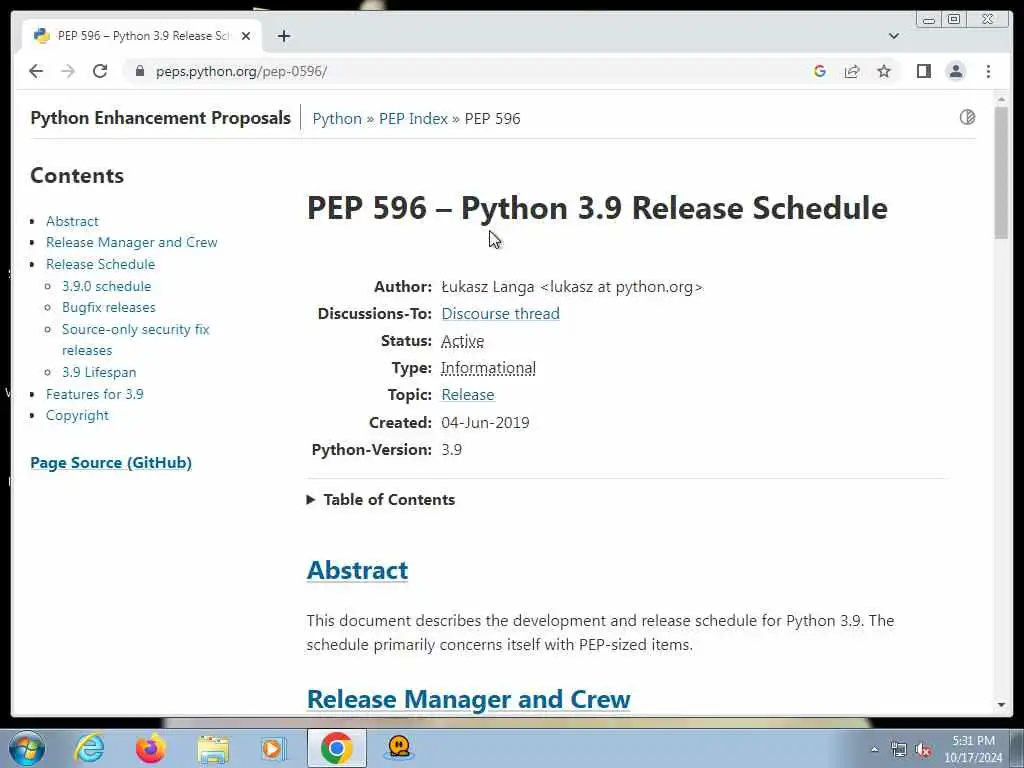Click the muted volume tray icon
1024x768 pixels.
[923, 750]
